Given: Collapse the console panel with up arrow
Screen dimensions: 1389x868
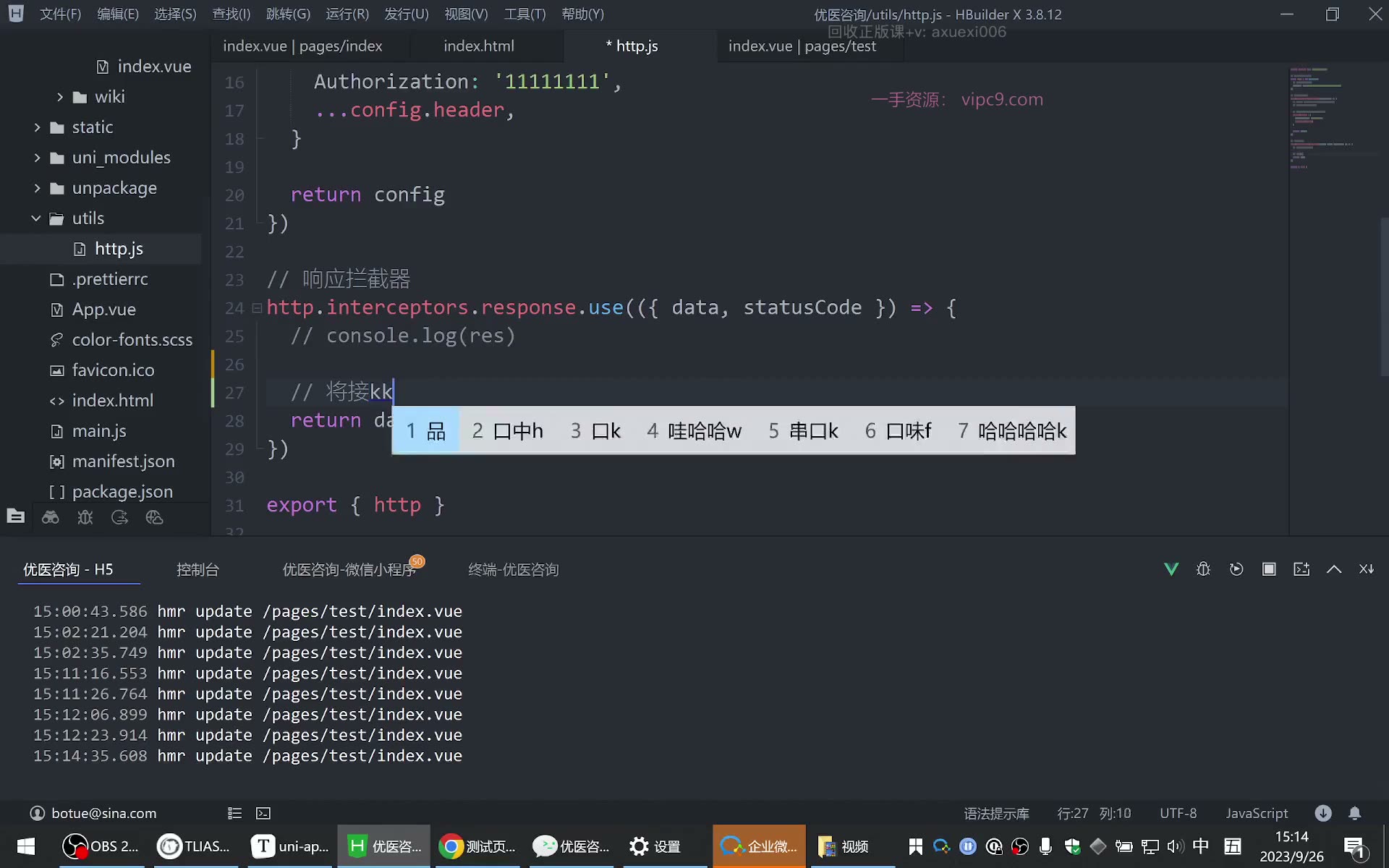Looking at the screenshot, I should [x=1334, y=569].
